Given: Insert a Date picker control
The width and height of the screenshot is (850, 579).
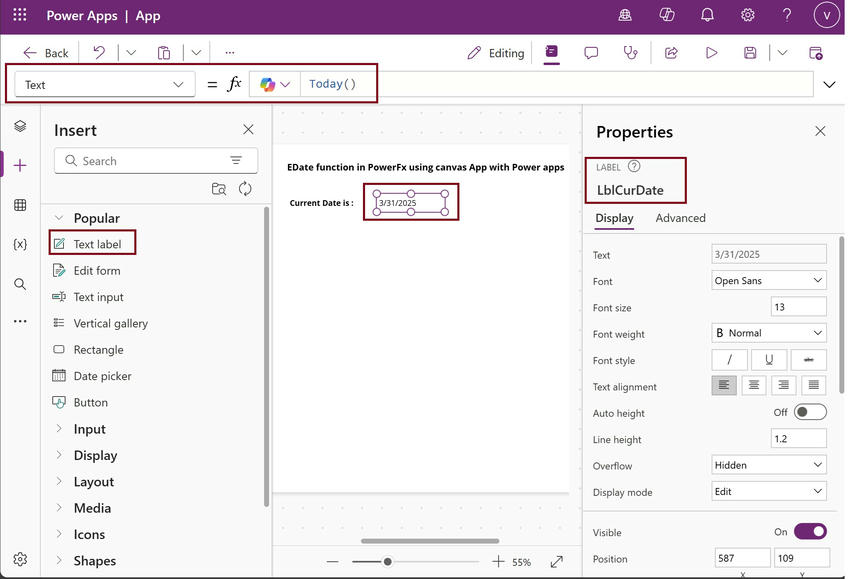Looking at the screenshot, I should click(x=92, y=376).
